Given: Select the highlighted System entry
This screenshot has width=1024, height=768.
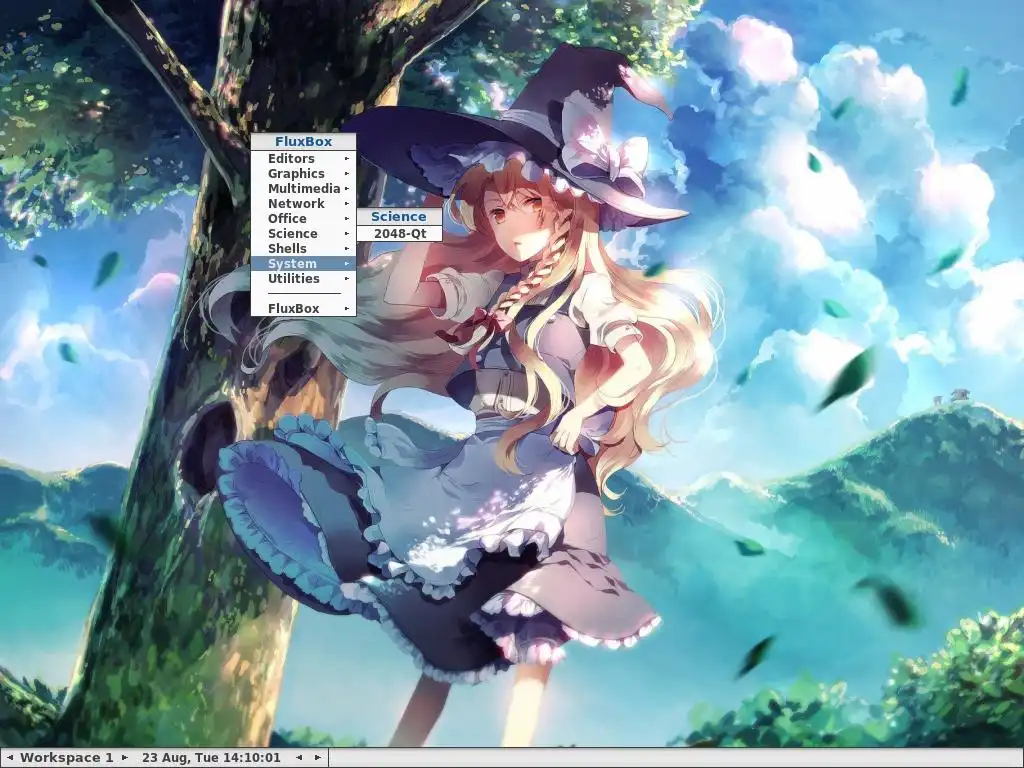Looking at the screenshot, I should tap(303, 264).
